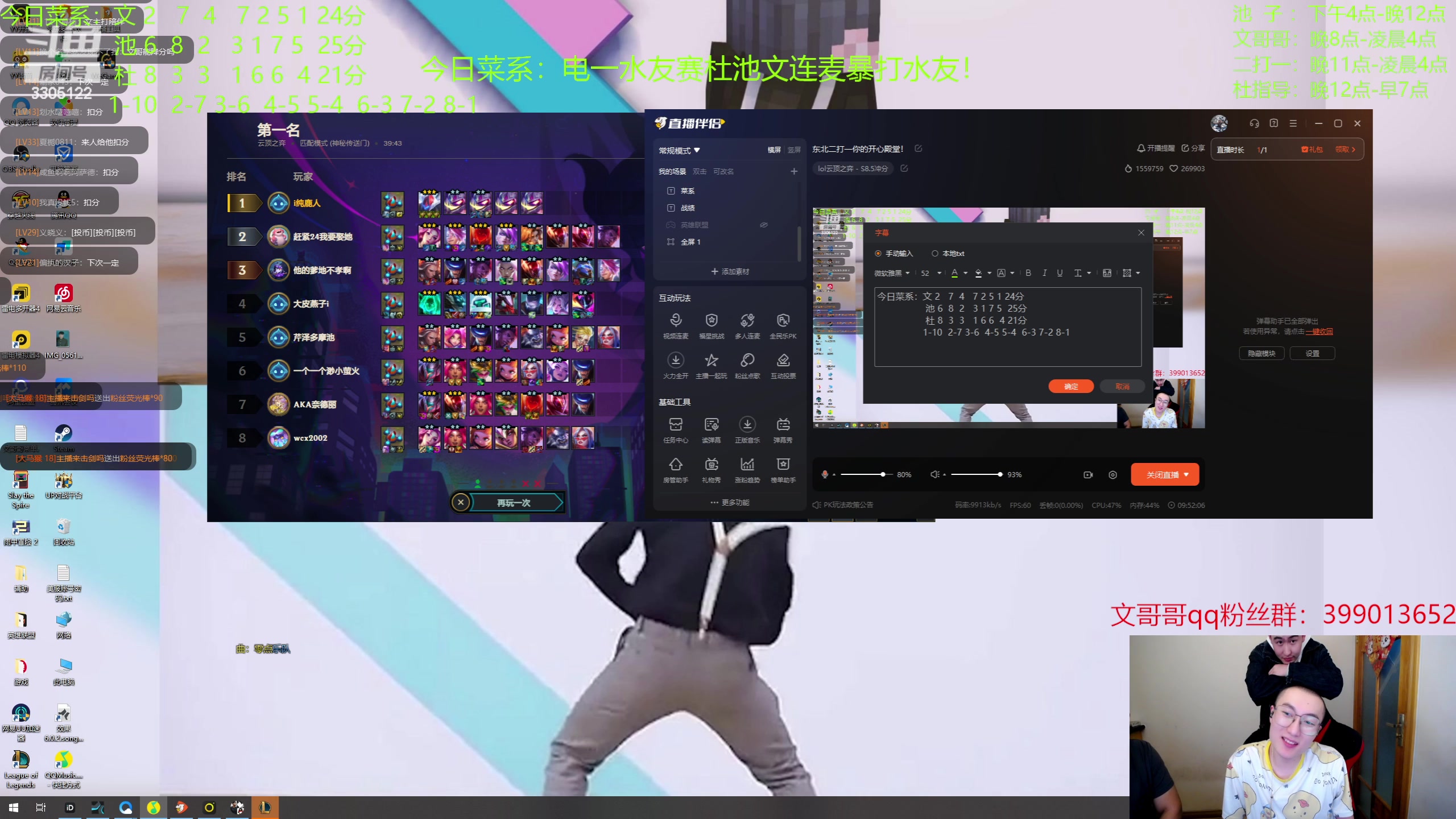
Task: Toggle underline in subtitle editor
Action: pyautogui.click(x=1060, y=273)
